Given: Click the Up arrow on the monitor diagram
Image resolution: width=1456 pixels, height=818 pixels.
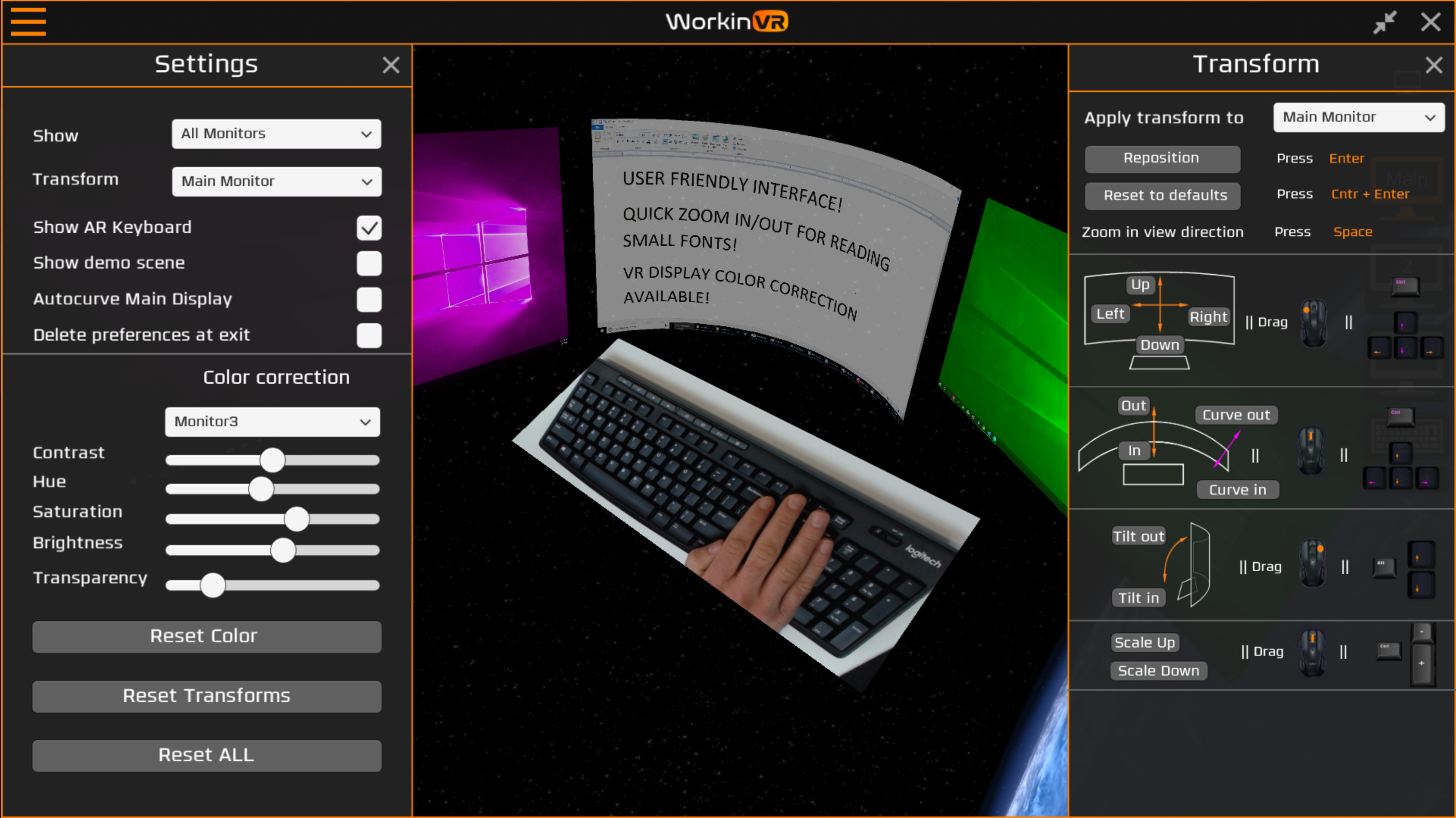Looking at the screenshot, I should [x=1140, y=285].
